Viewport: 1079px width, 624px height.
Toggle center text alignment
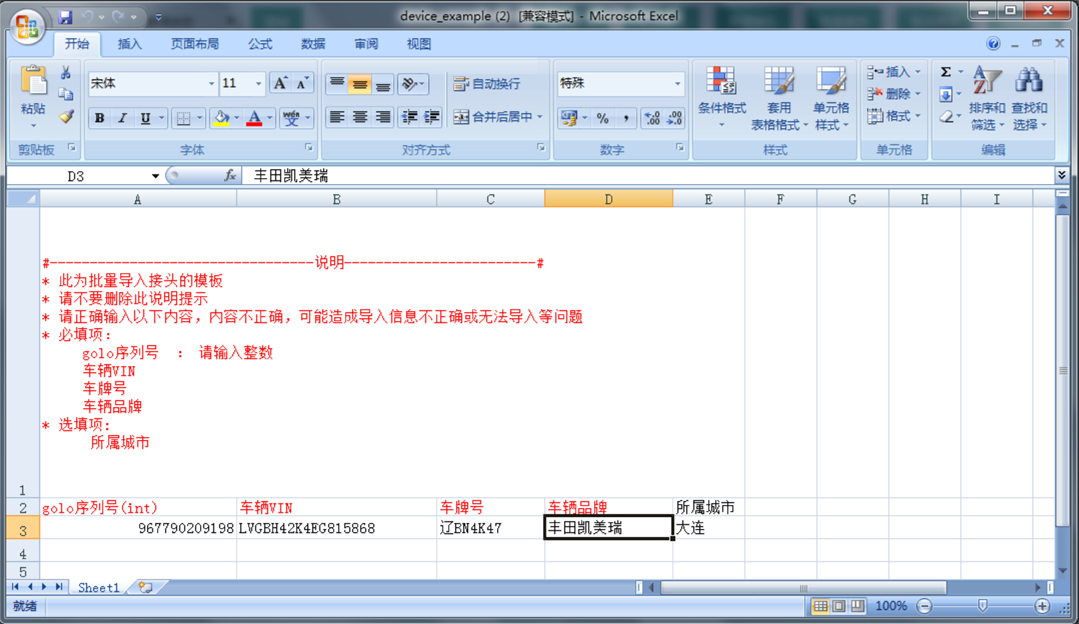click(x=359, y=117)
